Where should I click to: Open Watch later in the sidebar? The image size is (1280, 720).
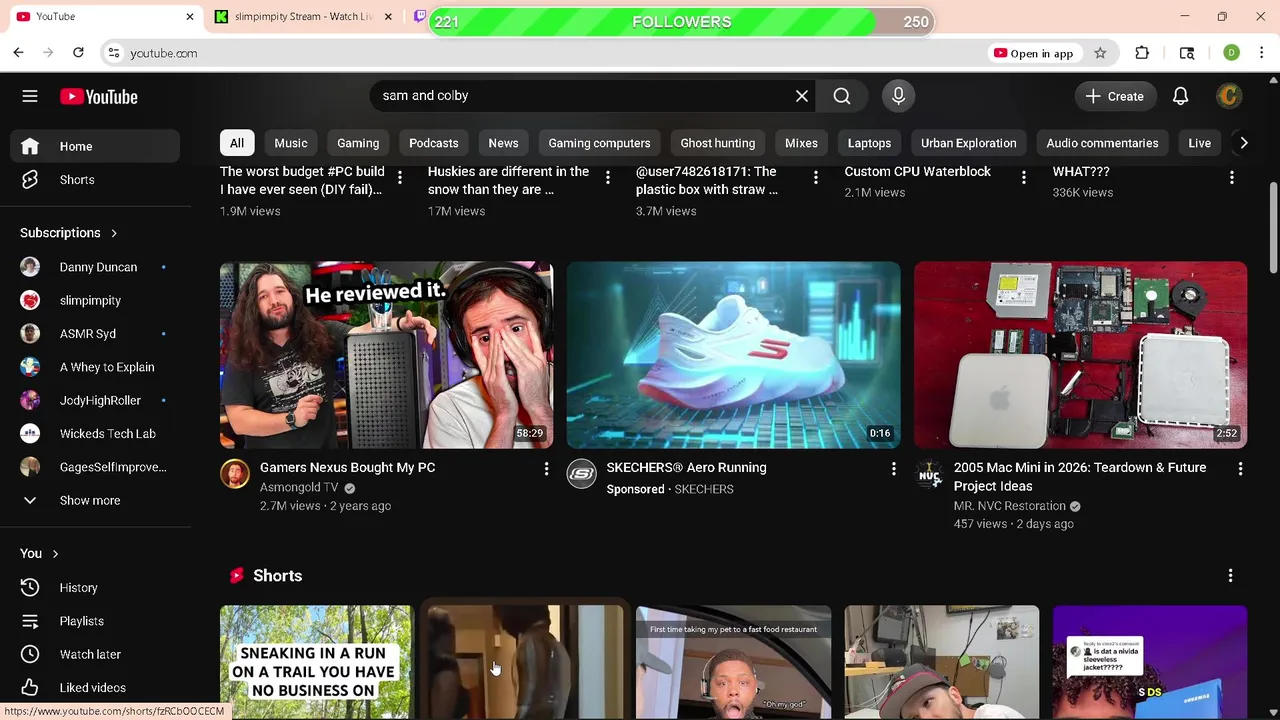(x=96, y=654)
